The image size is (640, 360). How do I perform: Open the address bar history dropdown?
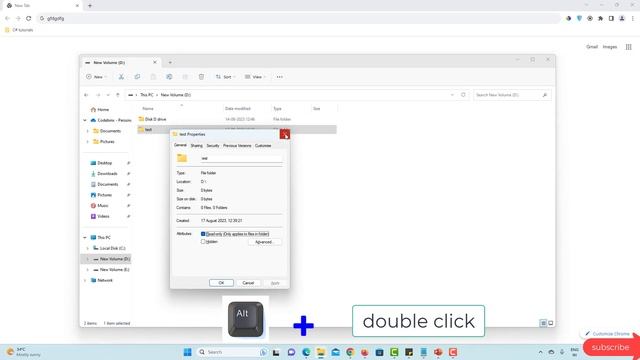[x=452, y=95]
